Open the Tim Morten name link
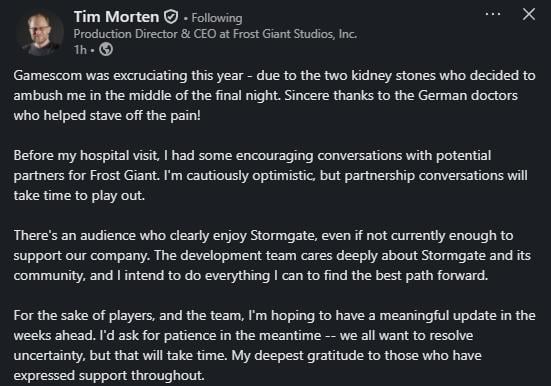551x386 pixels. click(x=116, y=17)
